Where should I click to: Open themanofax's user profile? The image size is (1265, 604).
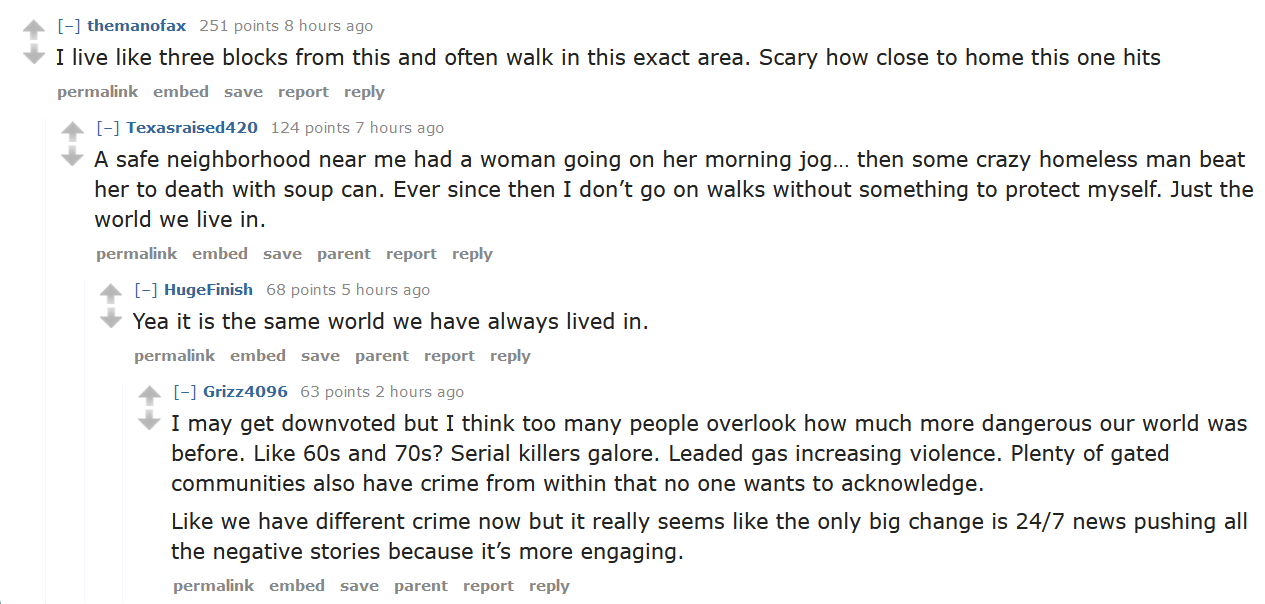[137, 26]
